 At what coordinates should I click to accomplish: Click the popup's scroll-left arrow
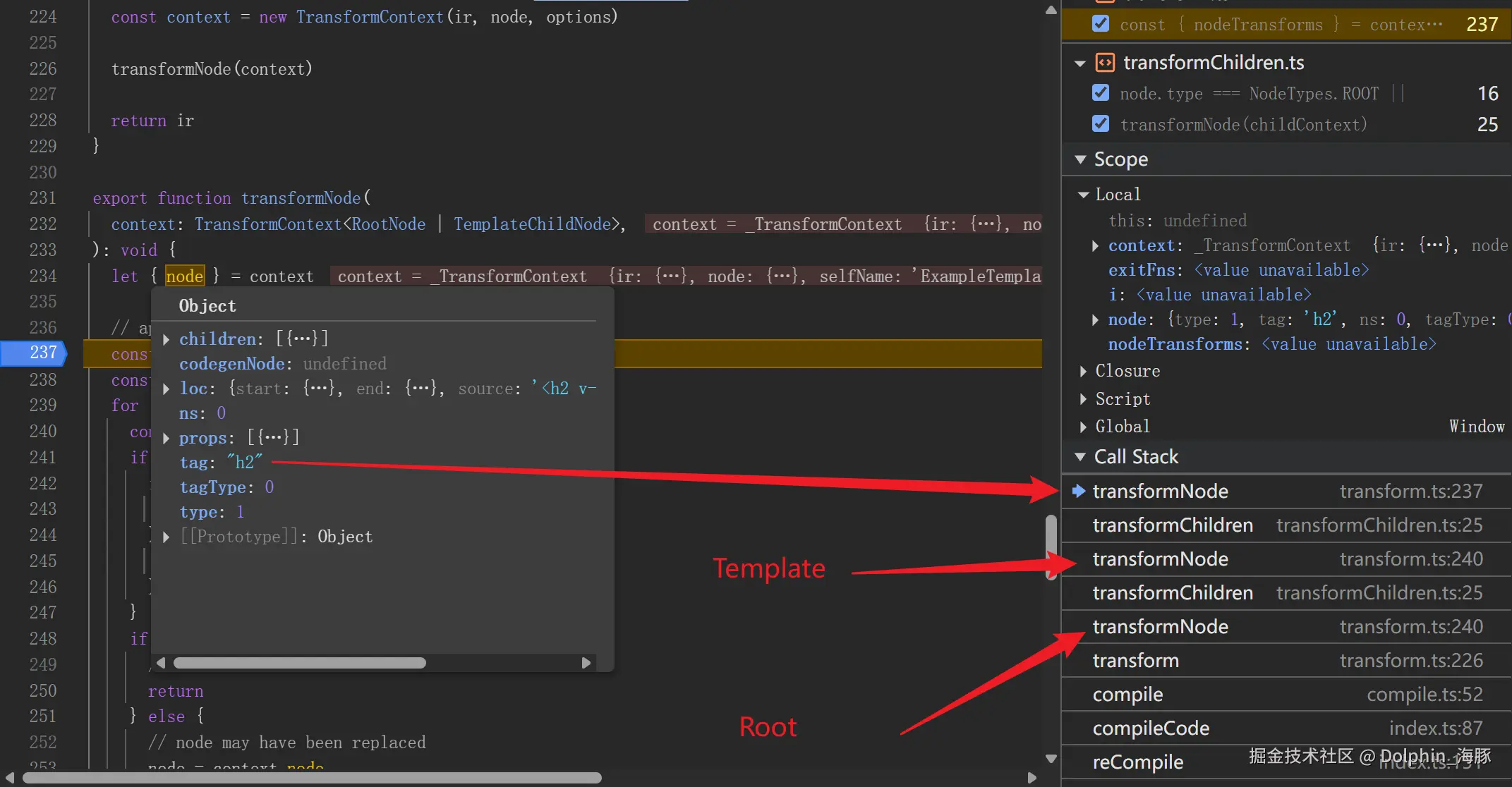point(161,663)
